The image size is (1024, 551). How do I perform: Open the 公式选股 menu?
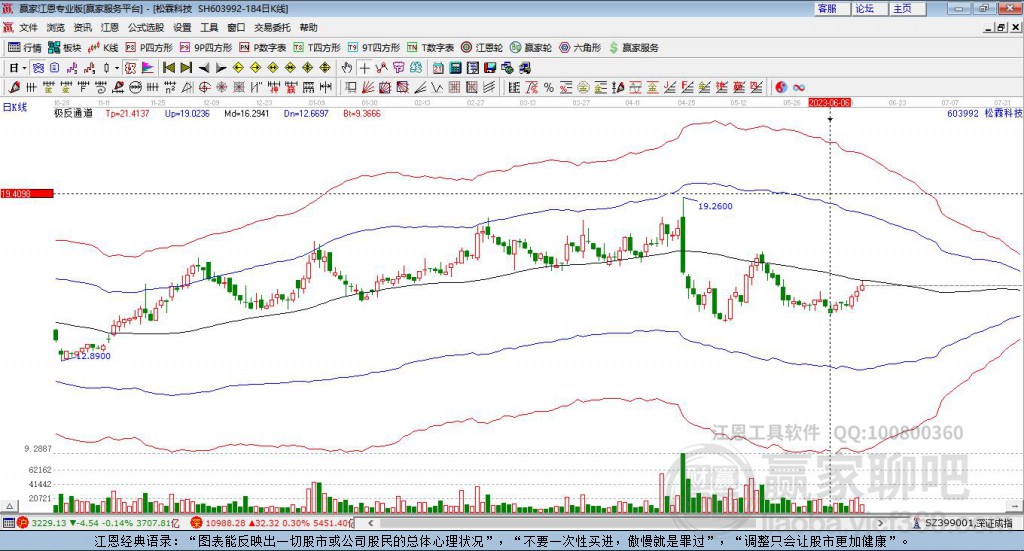[146, 27]
